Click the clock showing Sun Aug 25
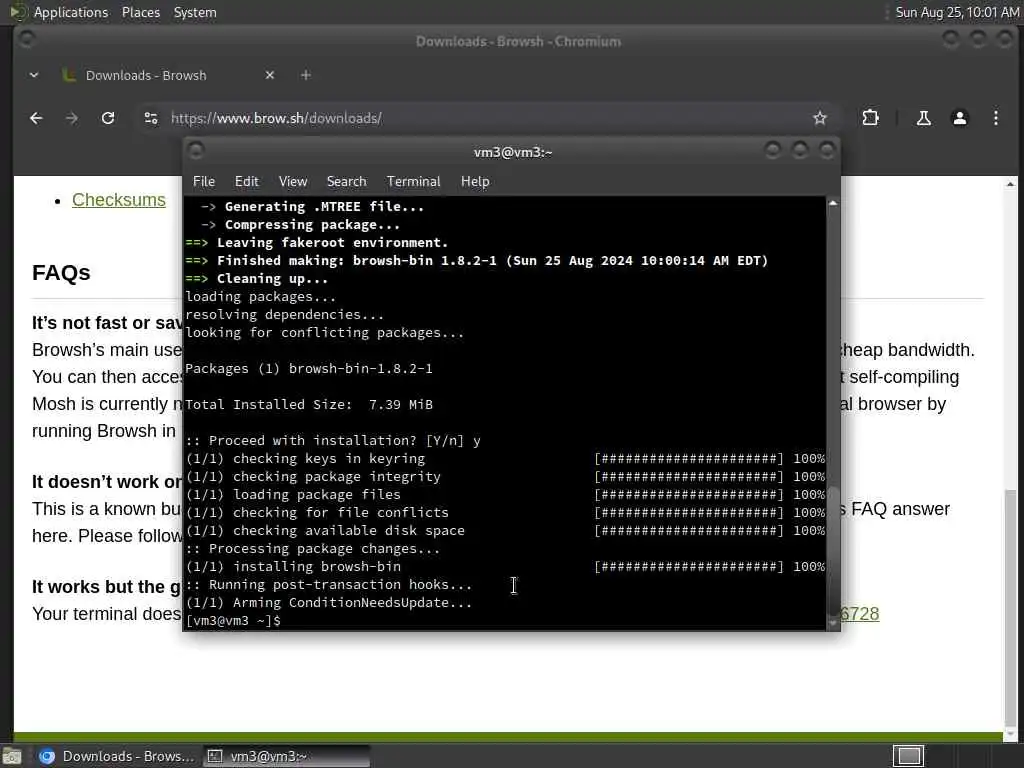This screenshot has height=768, width=1024. (957, 12)
